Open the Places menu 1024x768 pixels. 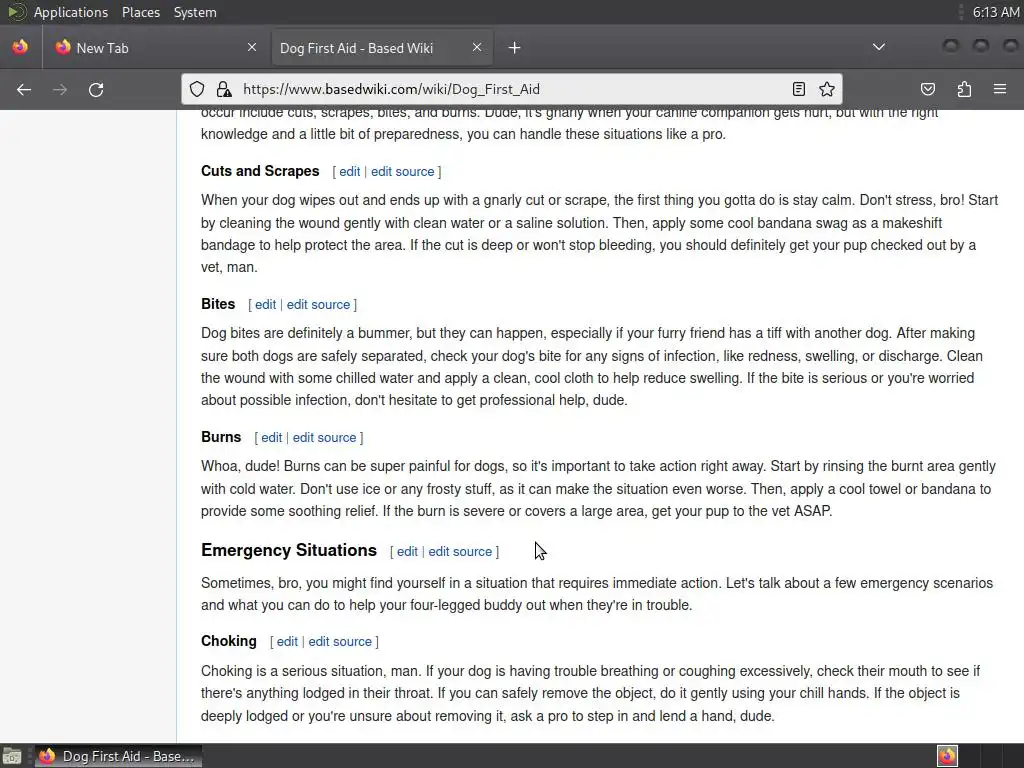tap(141, 12)
